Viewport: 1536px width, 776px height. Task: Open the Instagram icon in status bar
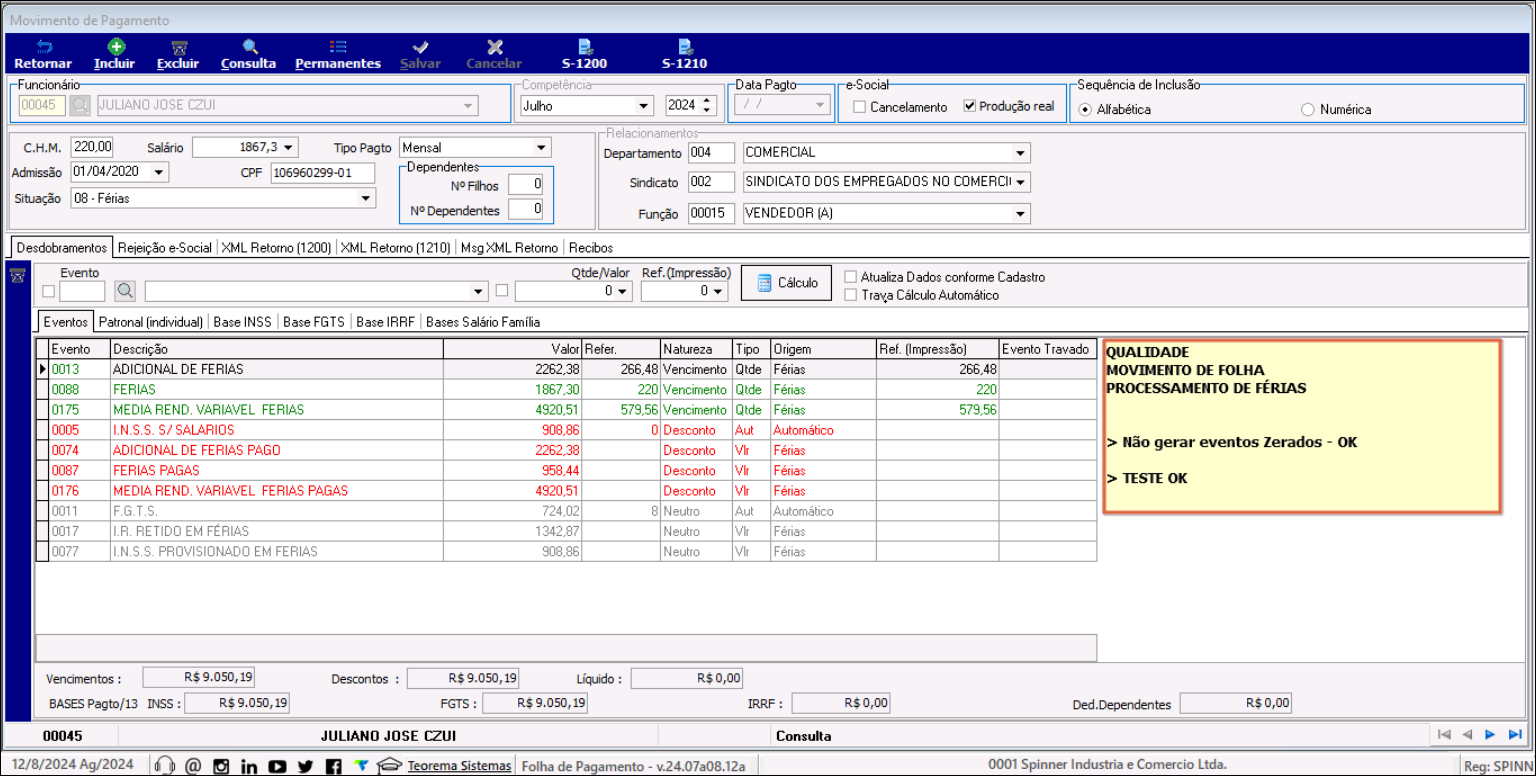222,766
